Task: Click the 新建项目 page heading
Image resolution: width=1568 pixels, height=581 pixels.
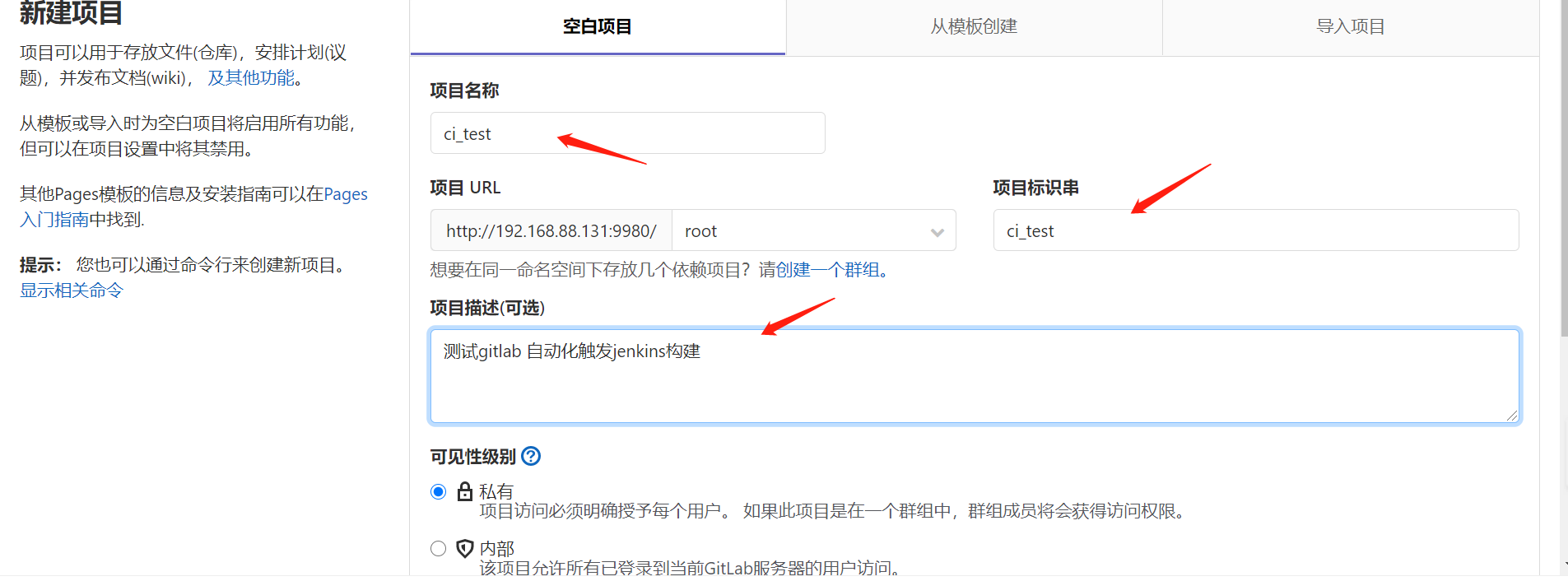Action: point(71,12)
